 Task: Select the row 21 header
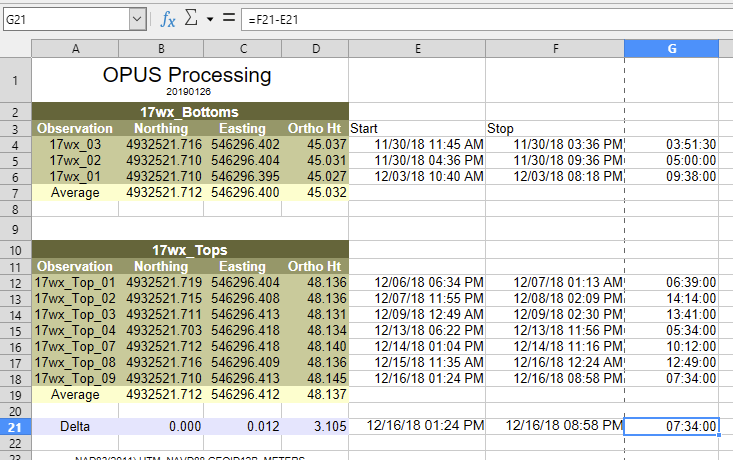(15, 427)
